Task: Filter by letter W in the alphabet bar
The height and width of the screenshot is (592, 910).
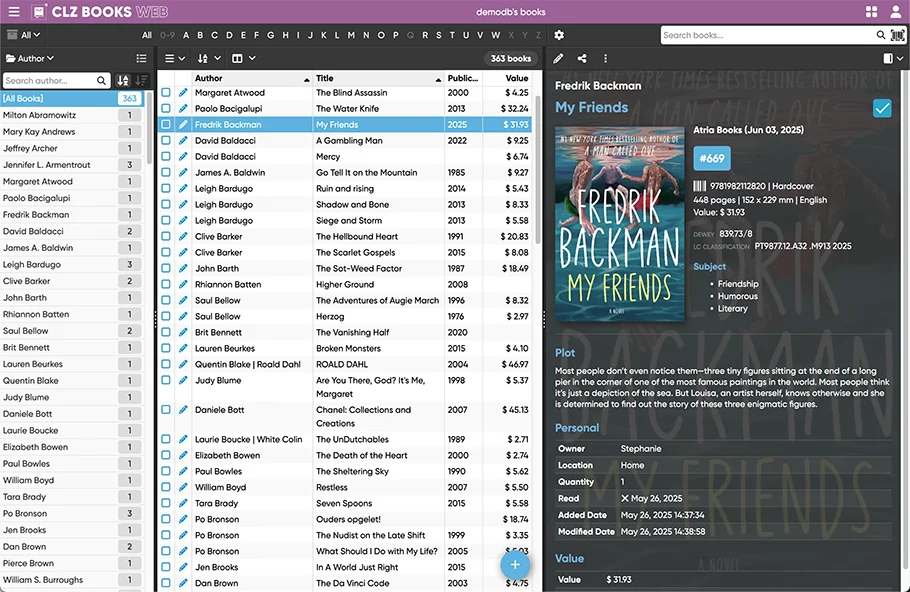Action: tap(496, 35)
